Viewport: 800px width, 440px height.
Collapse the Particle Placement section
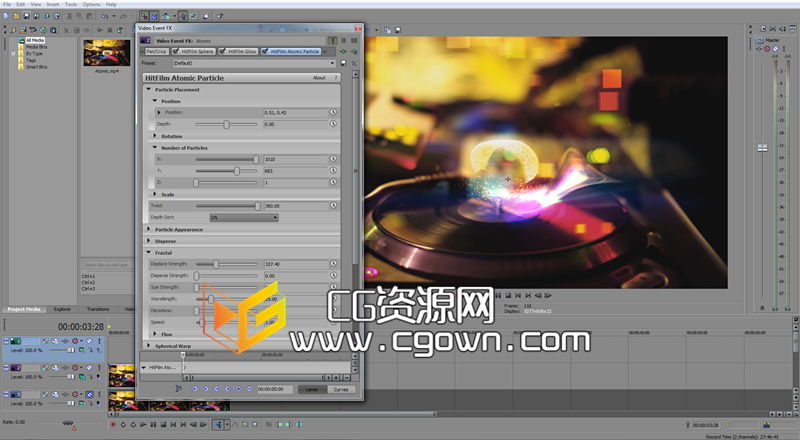(x=149, y=89)
